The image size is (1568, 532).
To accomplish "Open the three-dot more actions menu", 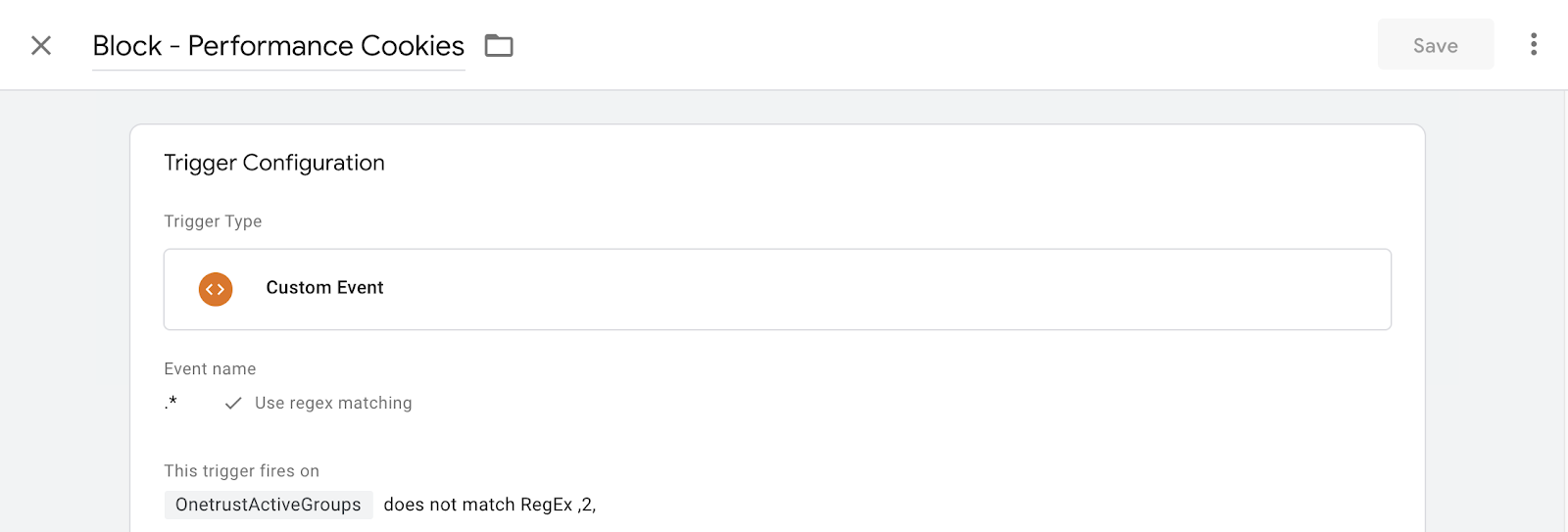I will [x=1533, y=45].
